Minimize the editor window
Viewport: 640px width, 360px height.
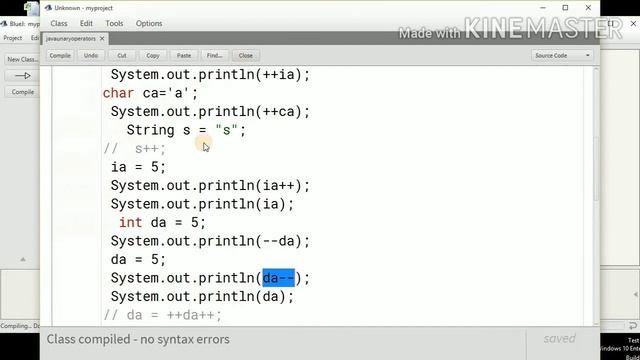[x=543, y=8]
